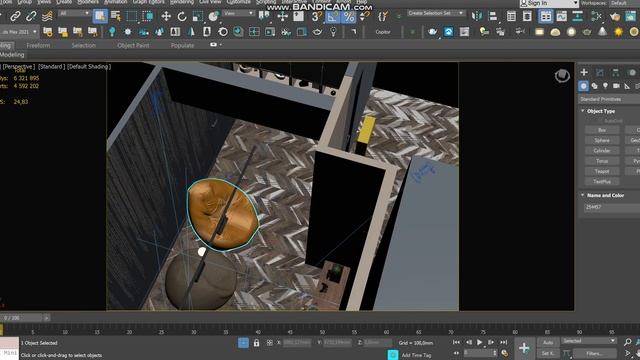Click the Sphere primitive button

(602, 140)
